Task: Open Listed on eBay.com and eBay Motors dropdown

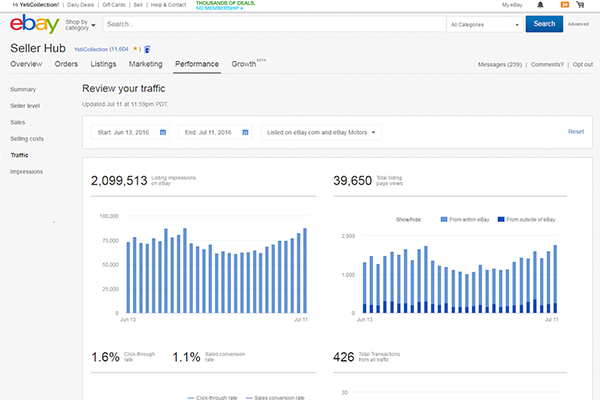Action: click(x=321, y=132)
